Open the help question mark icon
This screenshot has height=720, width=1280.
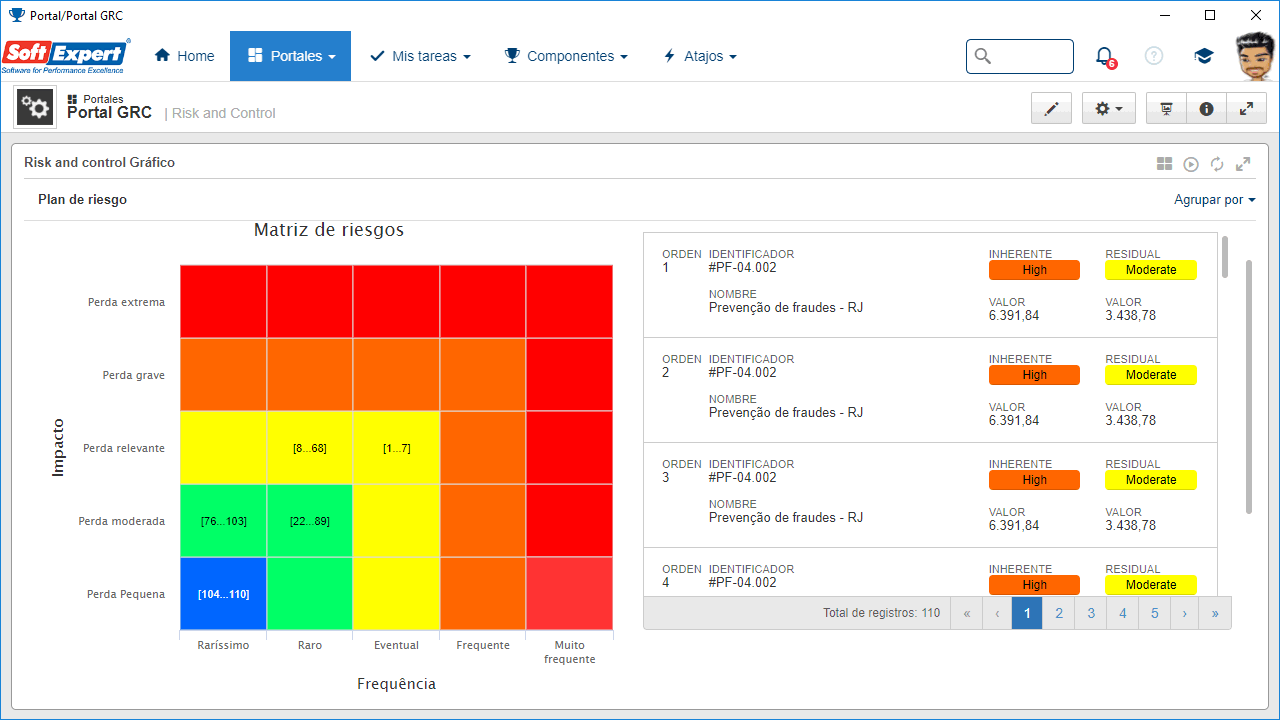click(x=1154, y=56)
